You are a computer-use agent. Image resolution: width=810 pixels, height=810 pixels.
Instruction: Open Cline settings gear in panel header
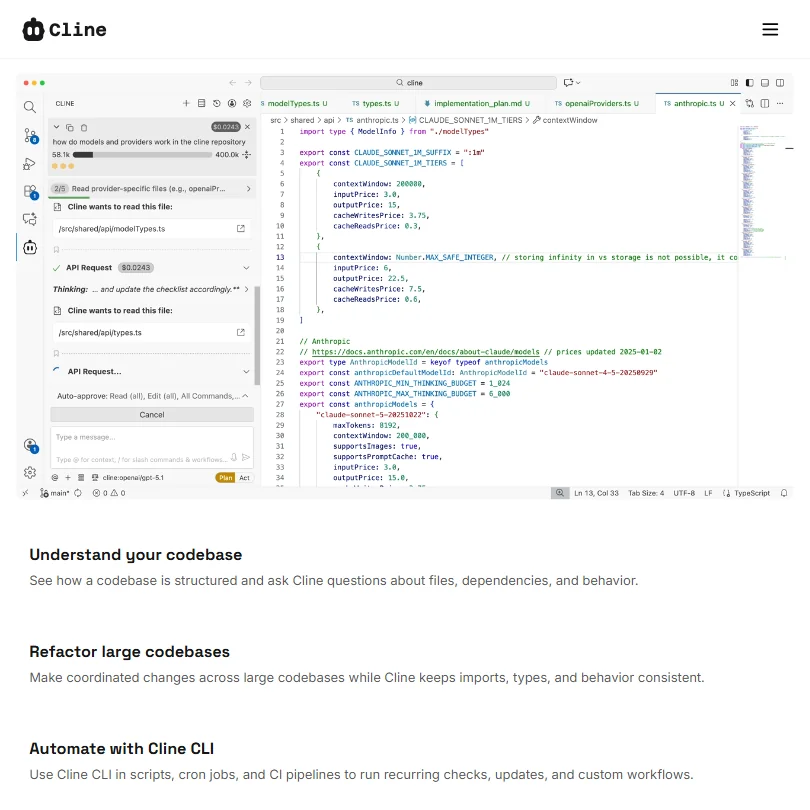[247, 103]
